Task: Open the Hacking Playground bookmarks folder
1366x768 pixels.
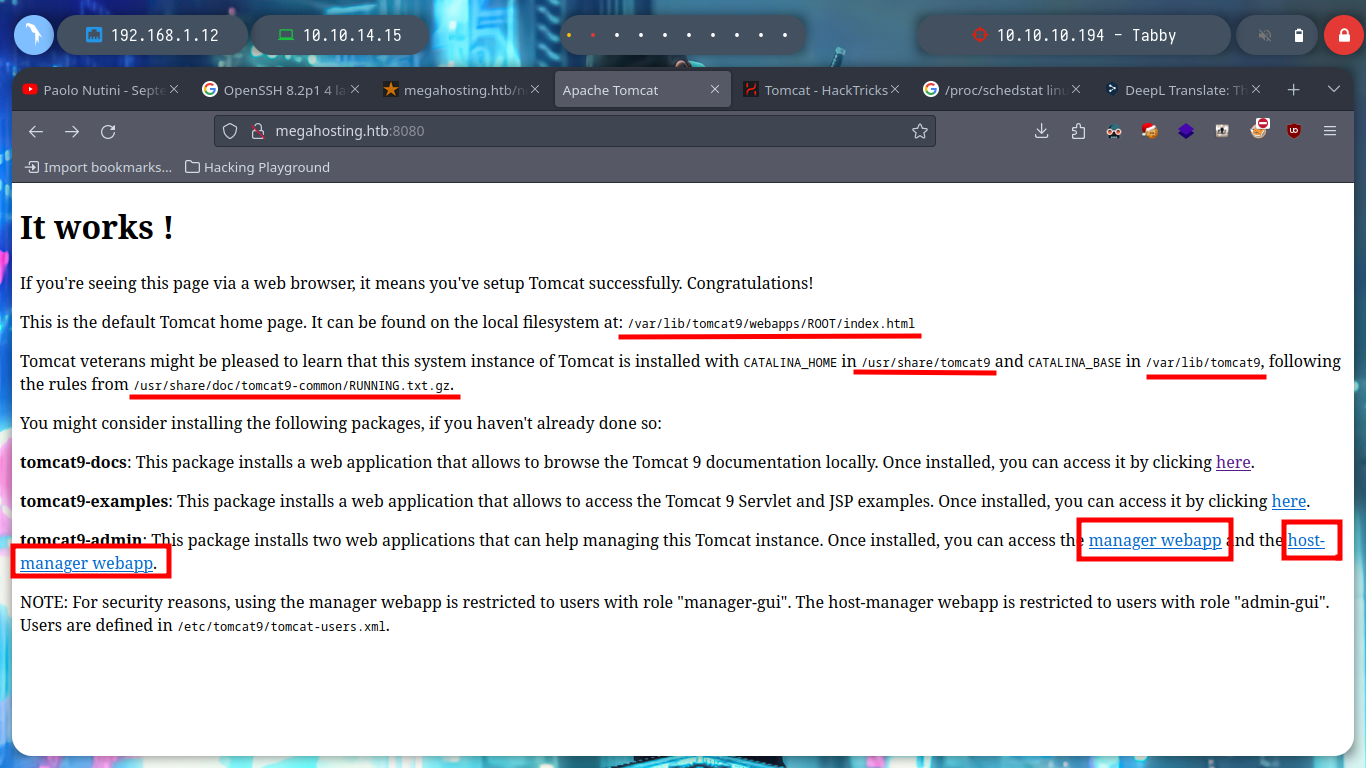Action: 257,167
